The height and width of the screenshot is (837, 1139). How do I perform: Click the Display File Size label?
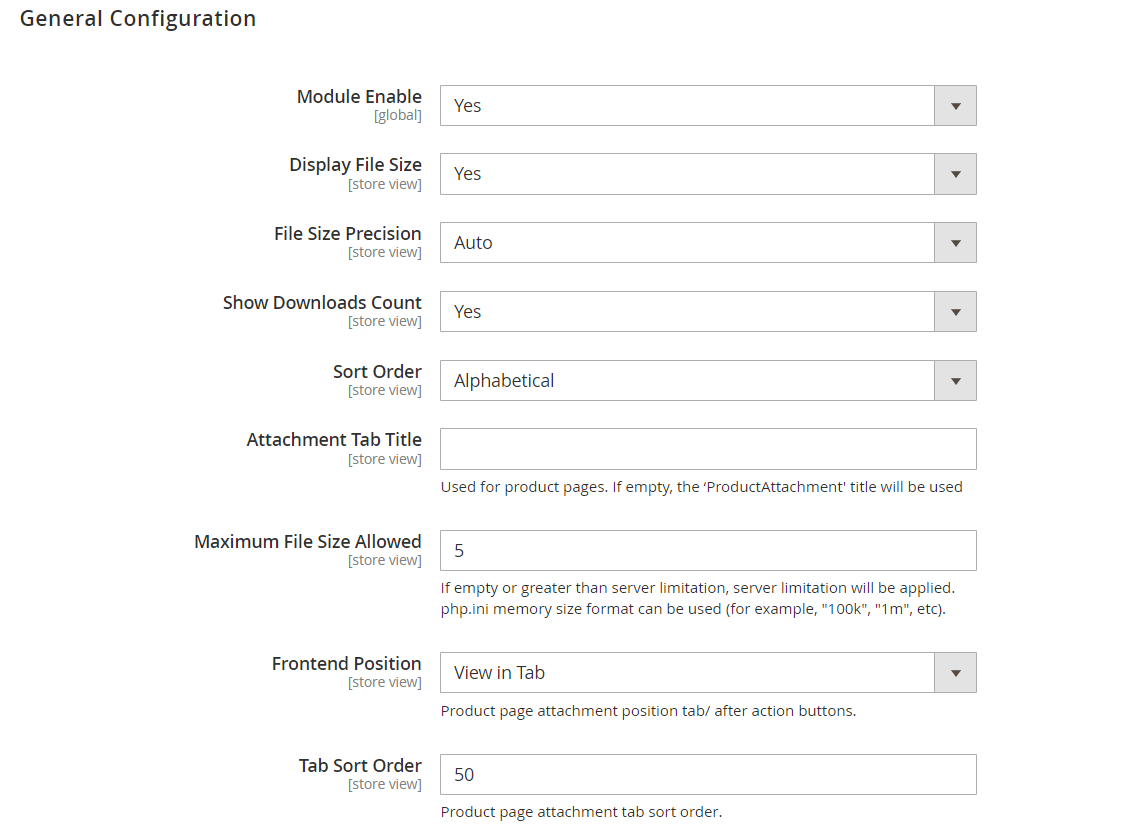click(355, 165)
